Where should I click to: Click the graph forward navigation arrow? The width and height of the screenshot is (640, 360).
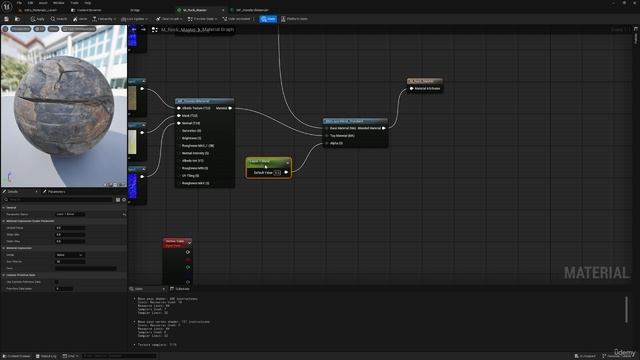point(143,29)
